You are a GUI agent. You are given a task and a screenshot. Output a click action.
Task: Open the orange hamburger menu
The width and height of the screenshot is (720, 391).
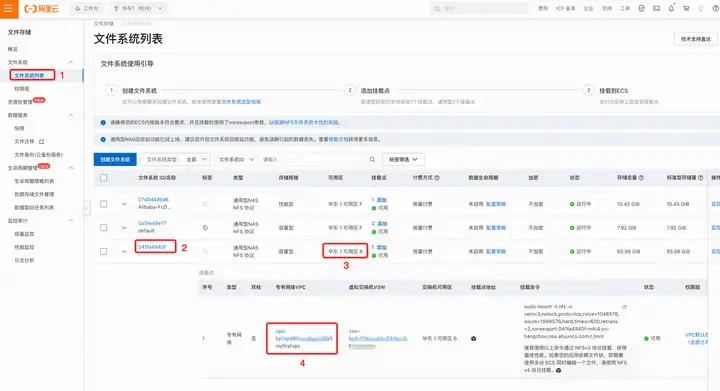(8, 9)
